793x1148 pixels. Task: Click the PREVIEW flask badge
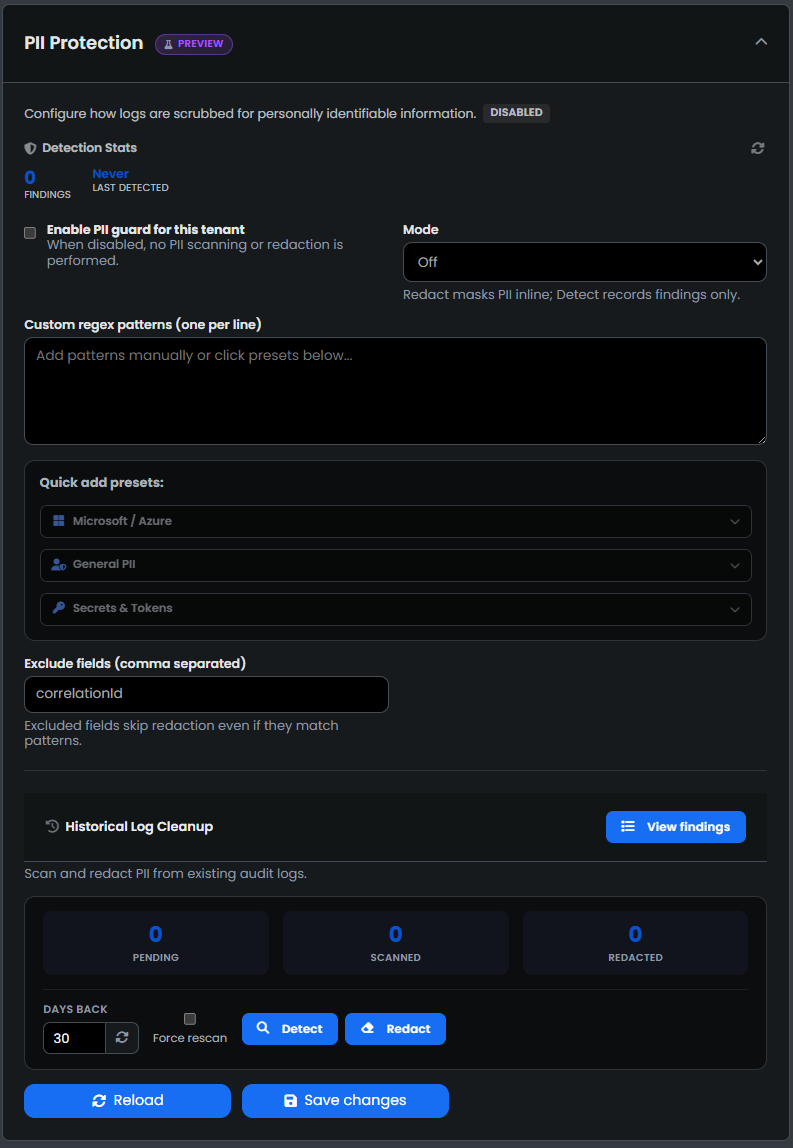(x=194, y=44)
